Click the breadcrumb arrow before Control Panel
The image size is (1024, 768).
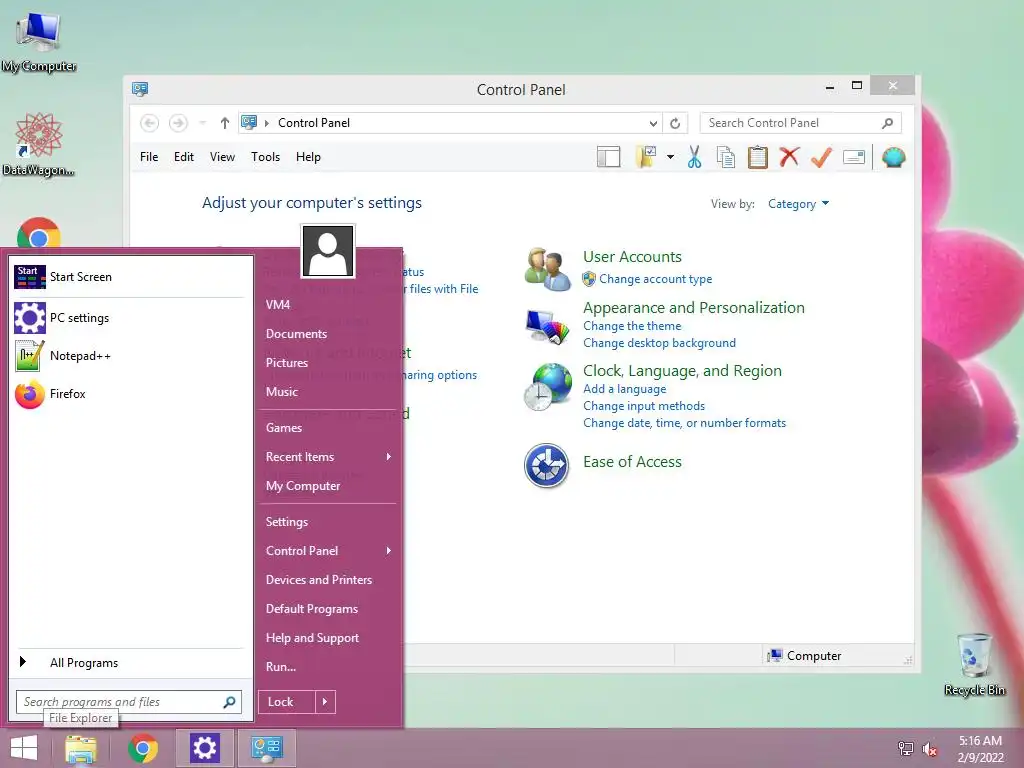266,123
